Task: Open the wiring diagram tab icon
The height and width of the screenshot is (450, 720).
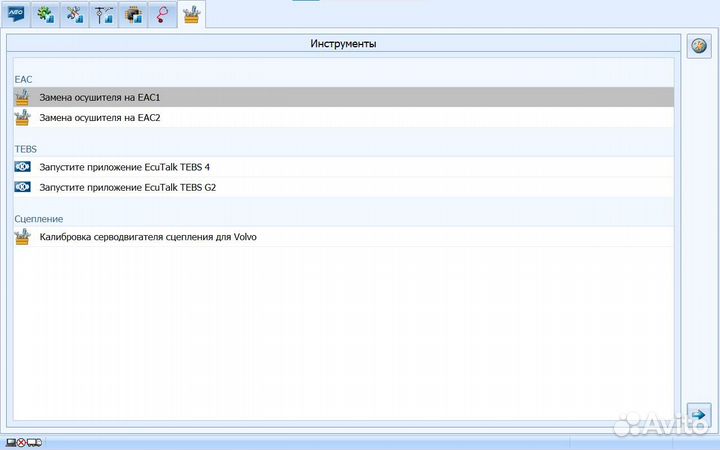Action: [102, 14]
